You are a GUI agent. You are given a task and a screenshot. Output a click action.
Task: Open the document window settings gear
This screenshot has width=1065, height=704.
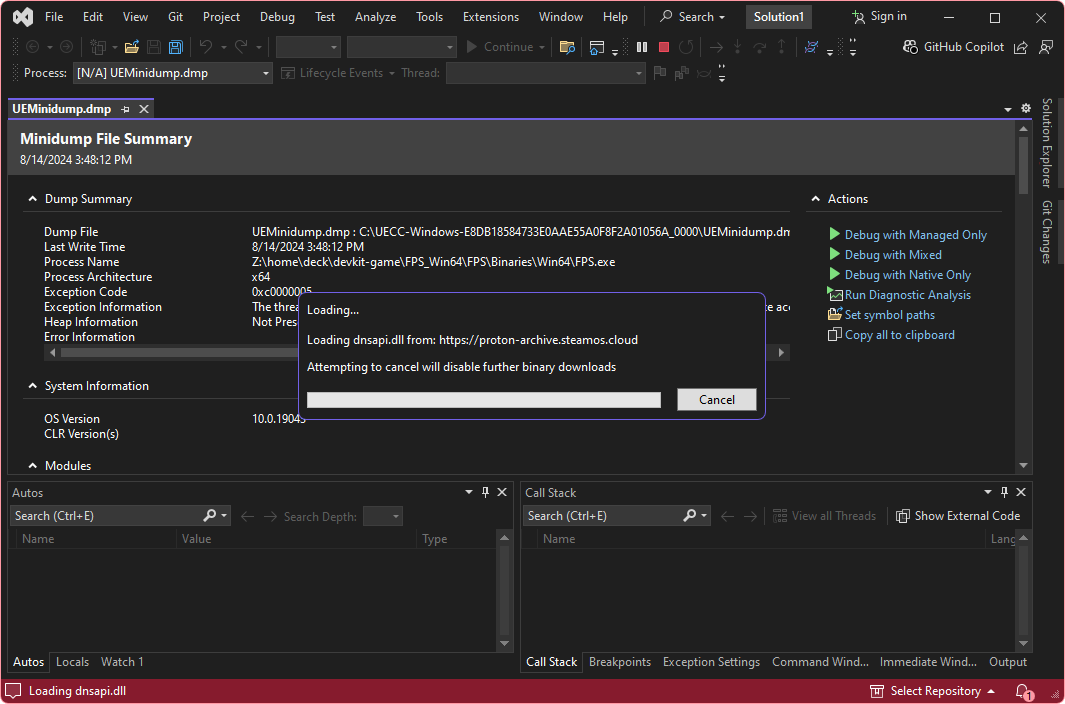pyautogui.click(x=1026, y=108)
